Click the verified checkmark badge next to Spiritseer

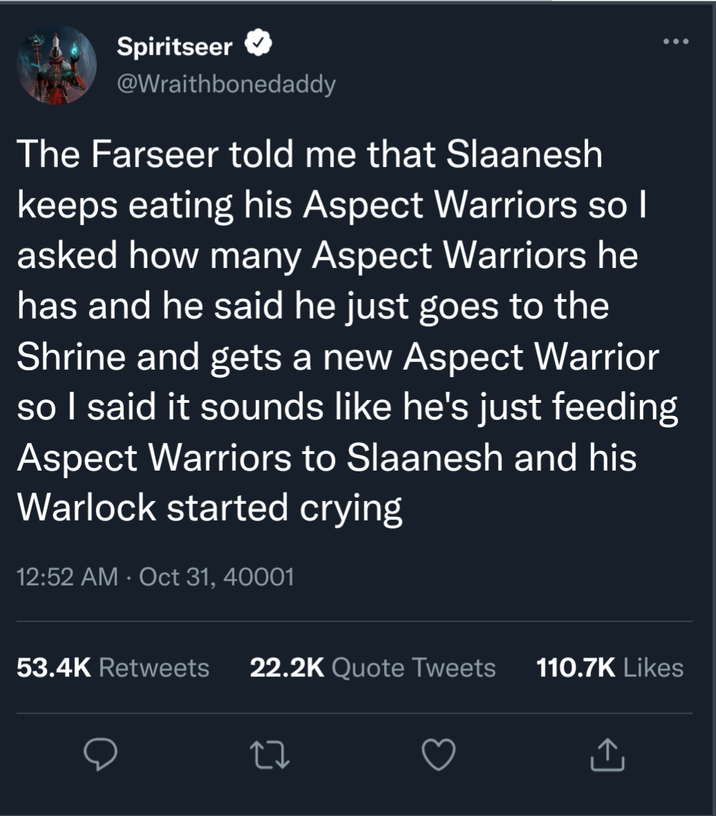(257, 42)
